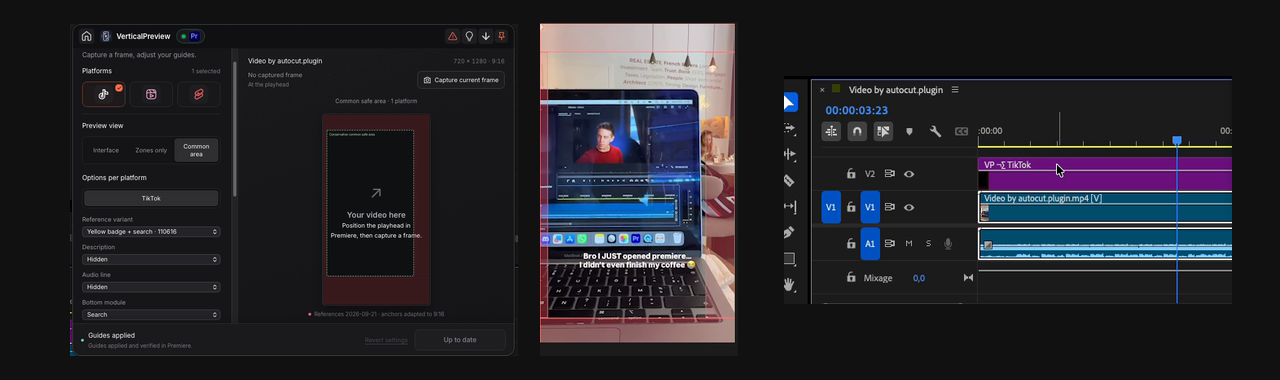Screen dimensions: 1280x380
Task: Toggle lock on audio track A1
Action: point(851,243)
